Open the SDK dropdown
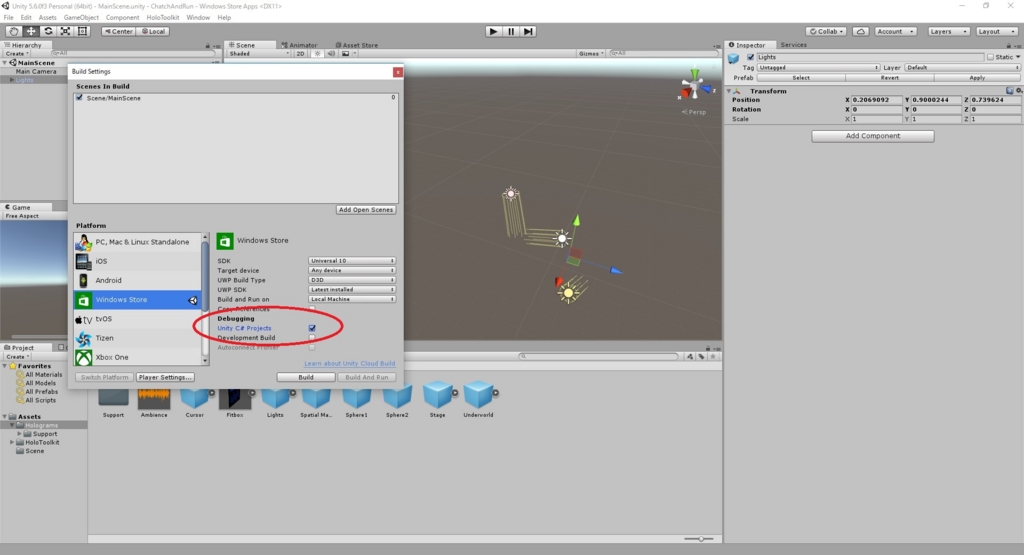 [x=351, y=261]
